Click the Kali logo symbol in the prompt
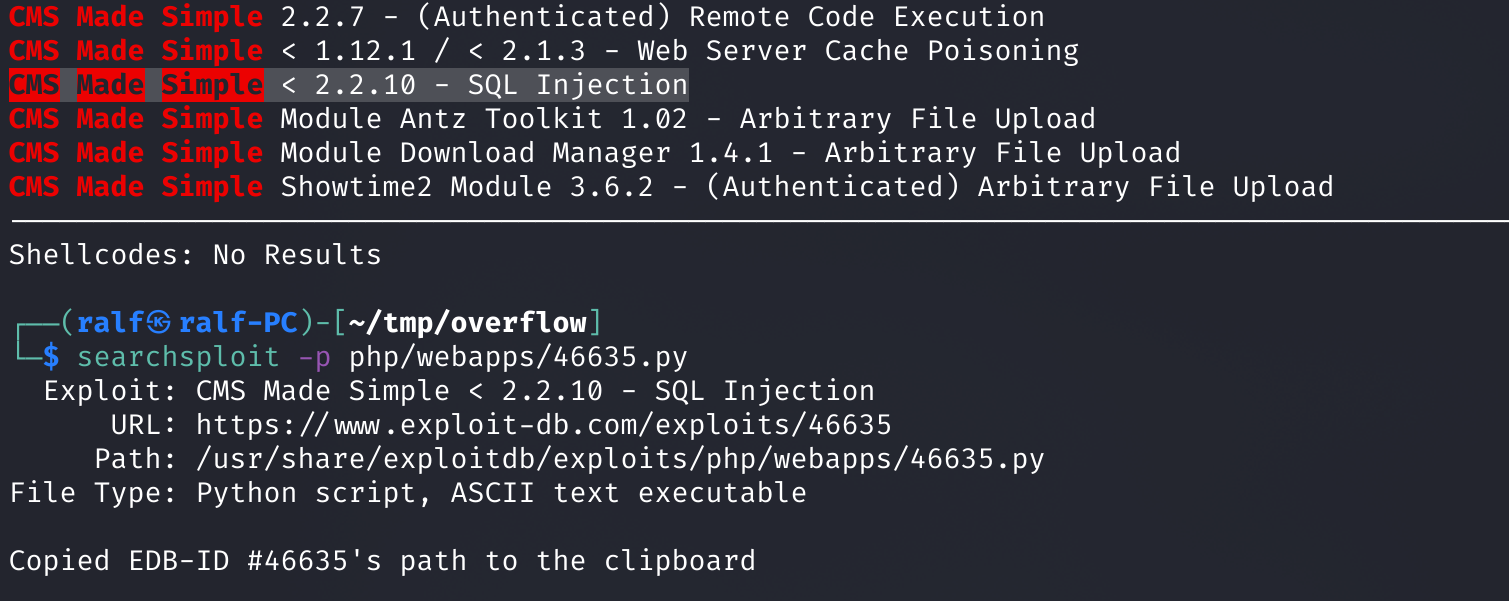The height and width of the screenshot is (601, 1509). point(160,323)
